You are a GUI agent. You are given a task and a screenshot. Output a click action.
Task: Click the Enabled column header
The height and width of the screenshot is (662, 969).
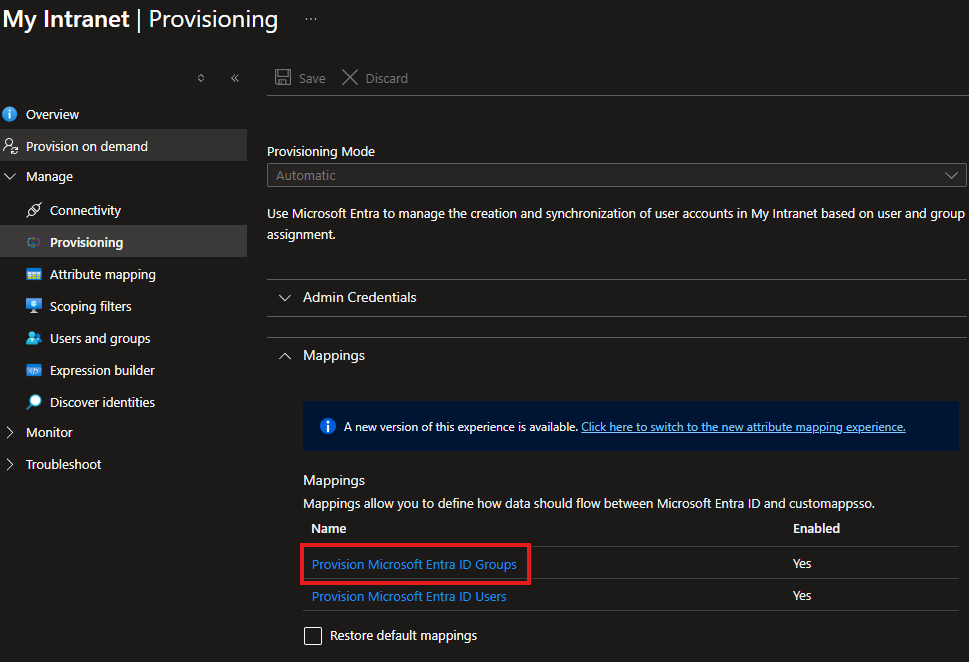coord(816,528)
